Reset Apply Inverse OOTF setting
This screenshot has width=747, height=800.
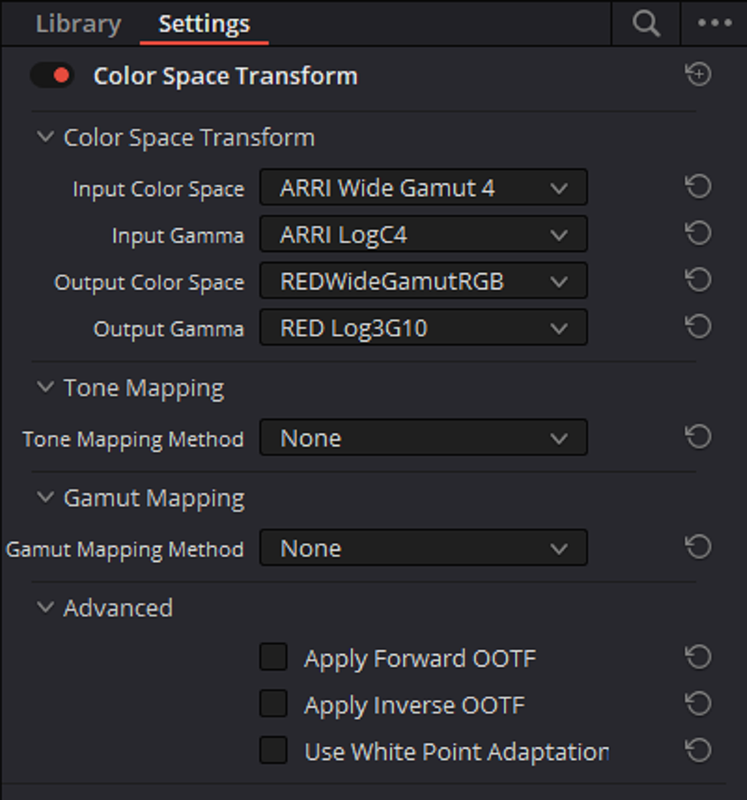tap(698, 704)
